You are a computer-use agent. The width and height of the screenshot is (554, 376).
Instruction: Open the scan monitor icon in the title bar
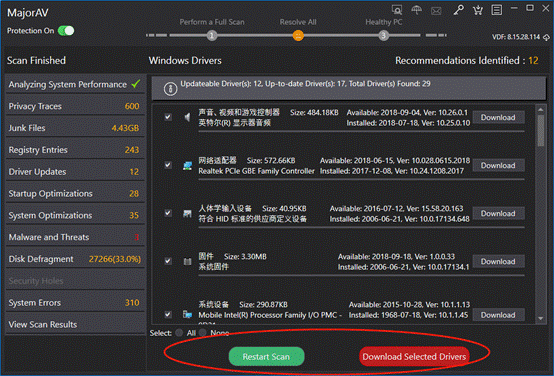[x=397, y=10]
